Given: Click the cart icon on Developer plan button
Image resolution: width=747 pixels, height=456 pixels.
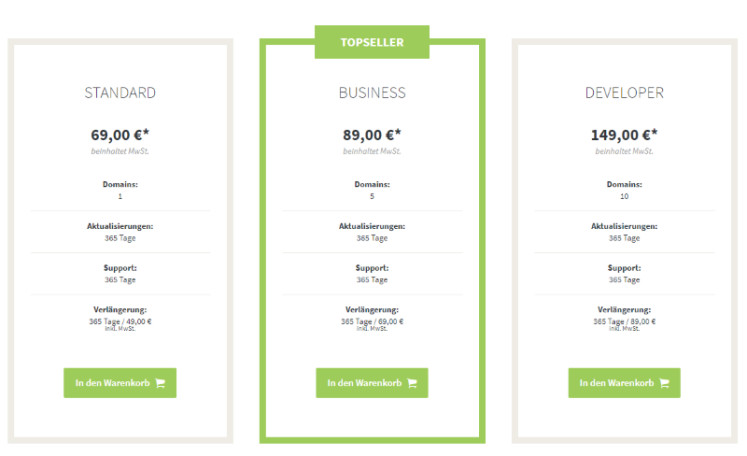Looking at the screenshot, I should click(x=664, y=383).
